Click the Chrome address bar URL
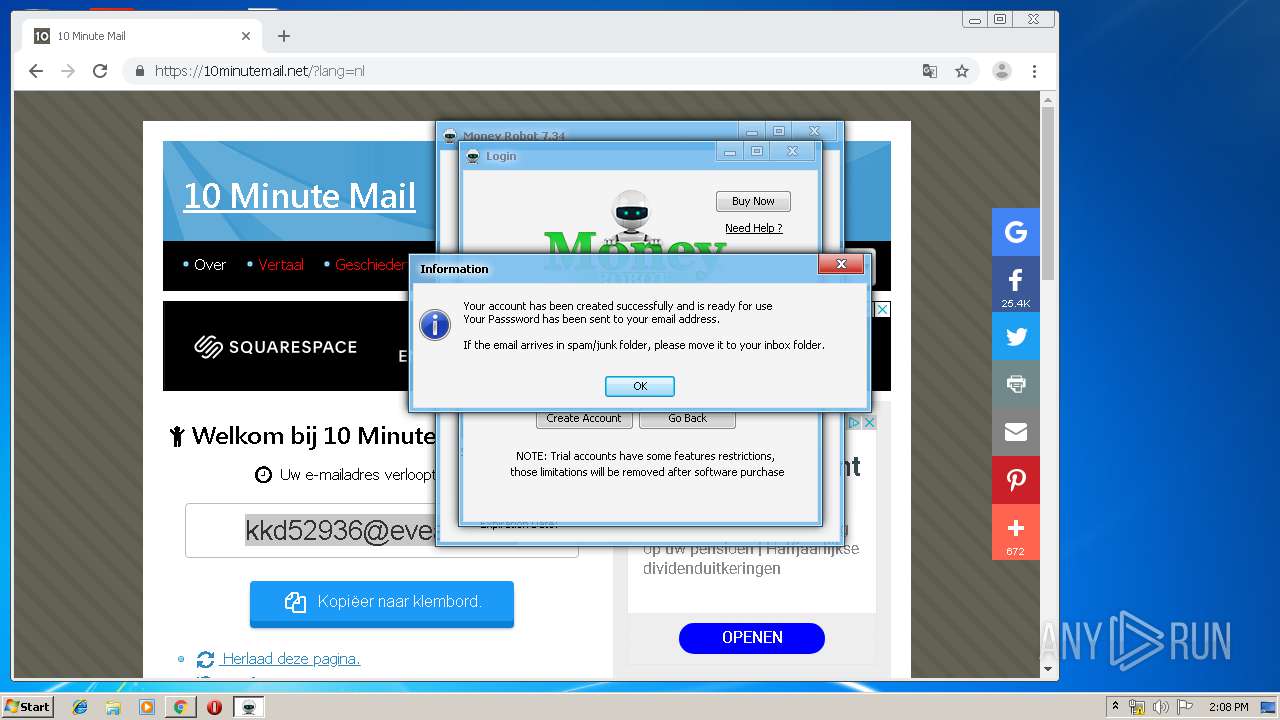The height and width of the screenshot is (720, 1280). click(259, 71)
